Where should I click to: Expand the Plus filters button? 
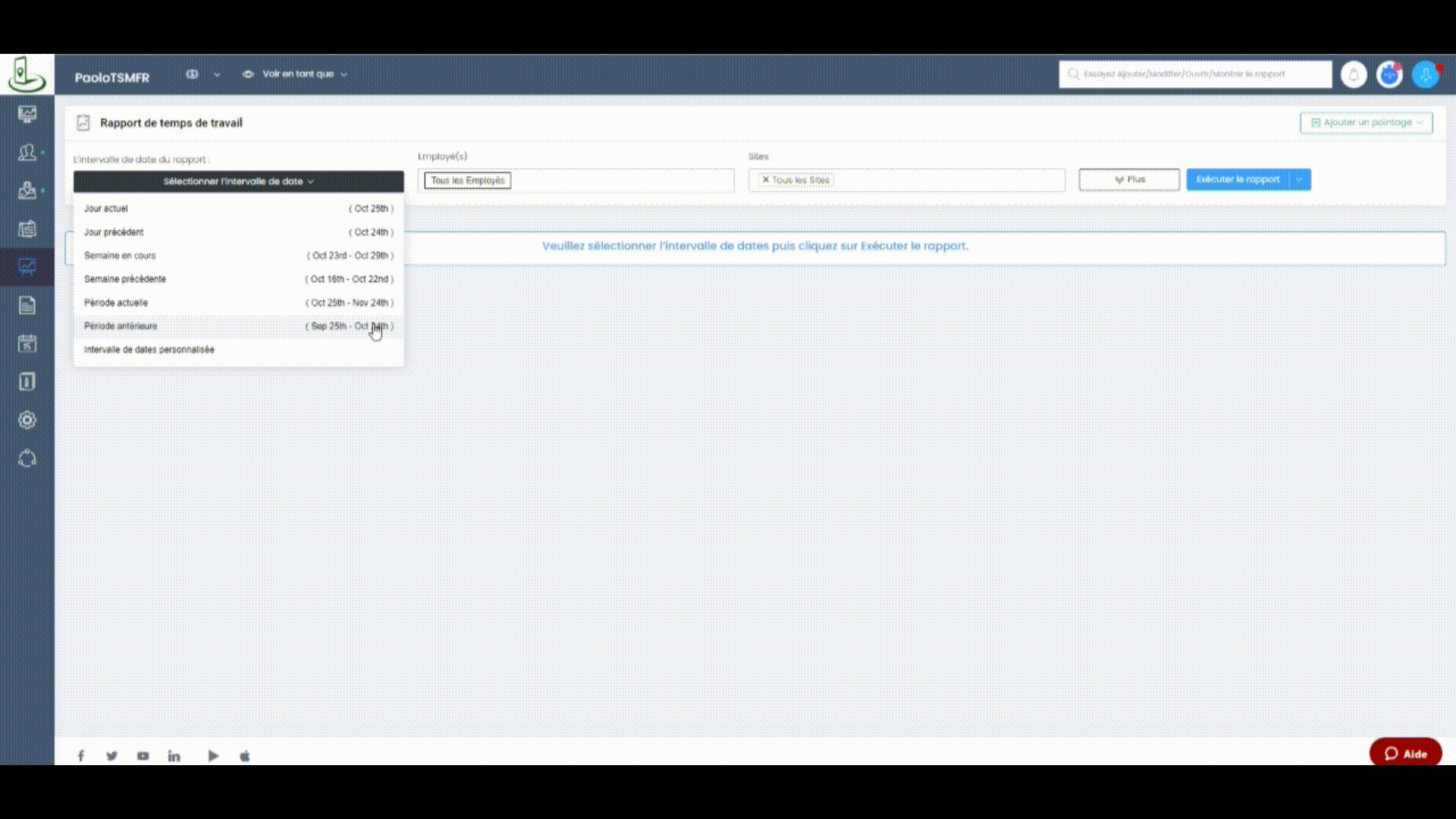click(x=1128, y=180)
